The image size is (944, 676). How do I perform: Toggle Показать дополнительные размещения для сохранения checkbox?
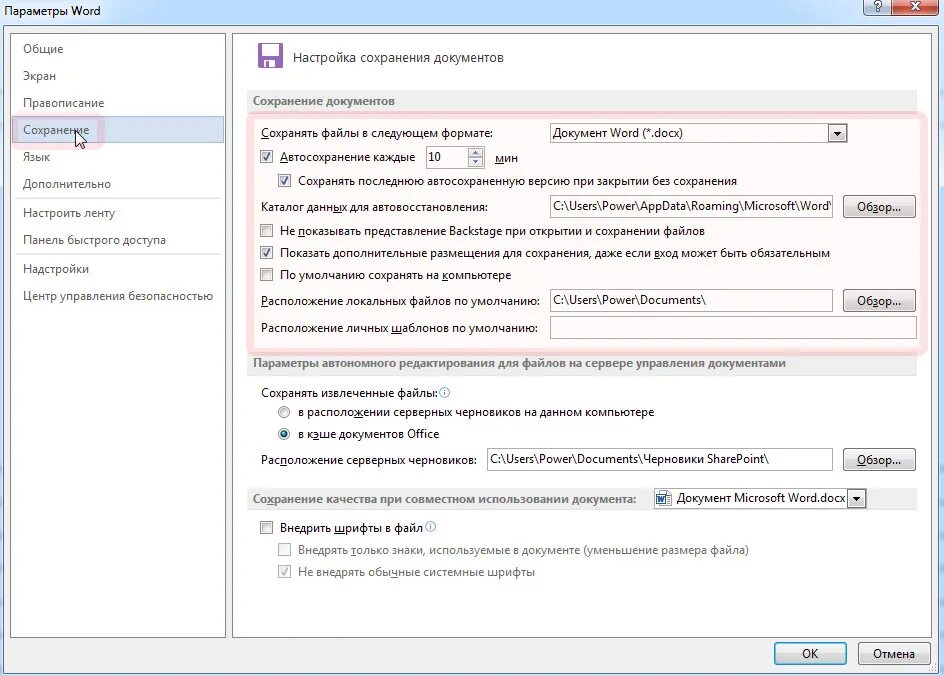coord(266,253)
